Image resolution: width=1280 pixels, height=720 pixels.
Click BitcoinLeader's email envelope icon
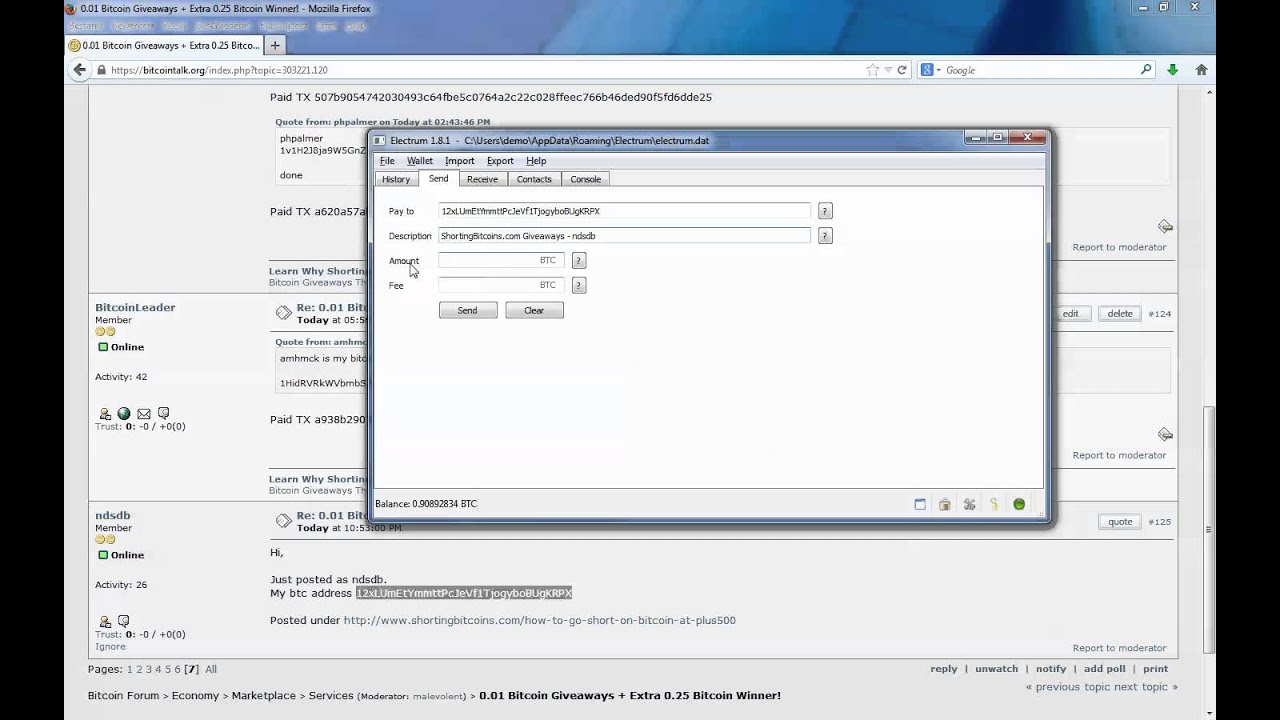[x=144, y=414]
